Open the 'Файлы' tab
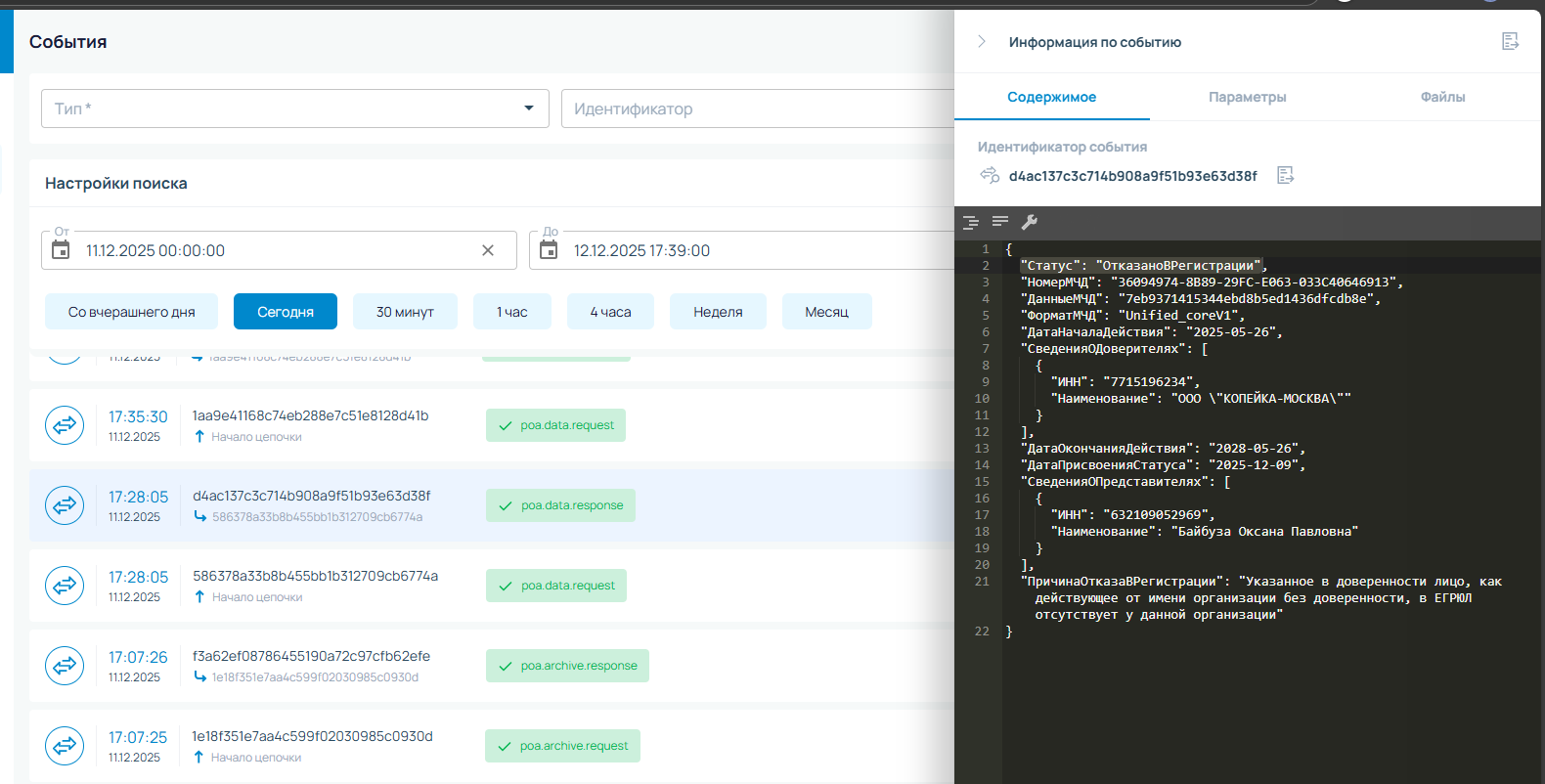The height and width of the screenshot is (784, 1545). (x=1442, y=97)
